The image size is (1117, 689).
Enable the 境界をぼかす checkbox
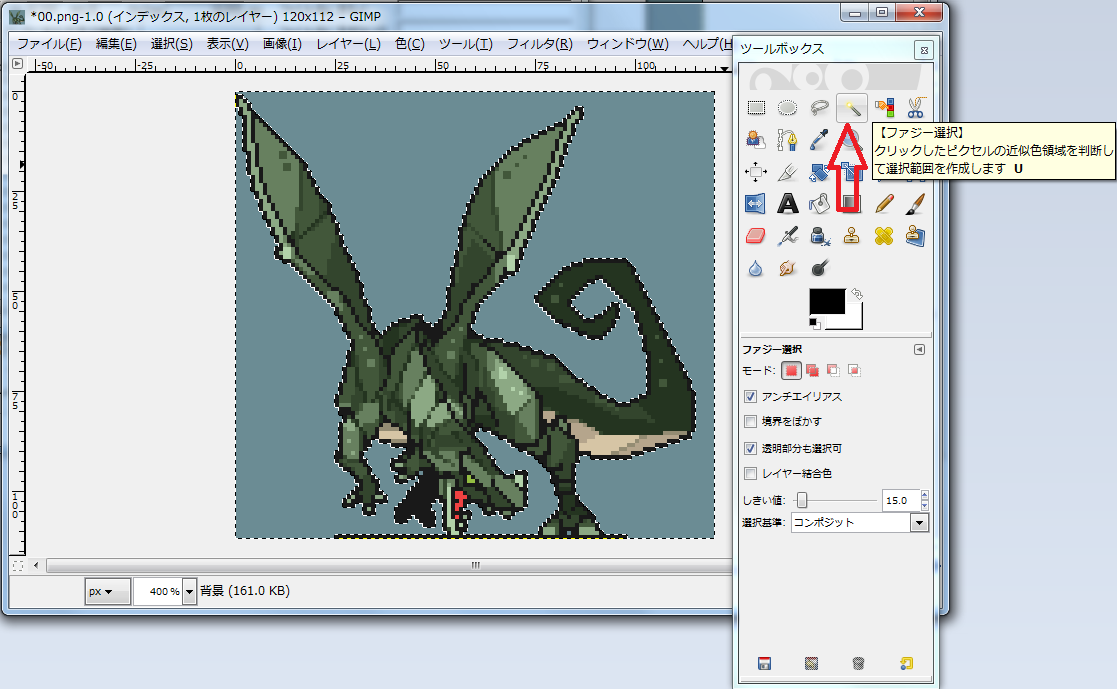[751, 422]
